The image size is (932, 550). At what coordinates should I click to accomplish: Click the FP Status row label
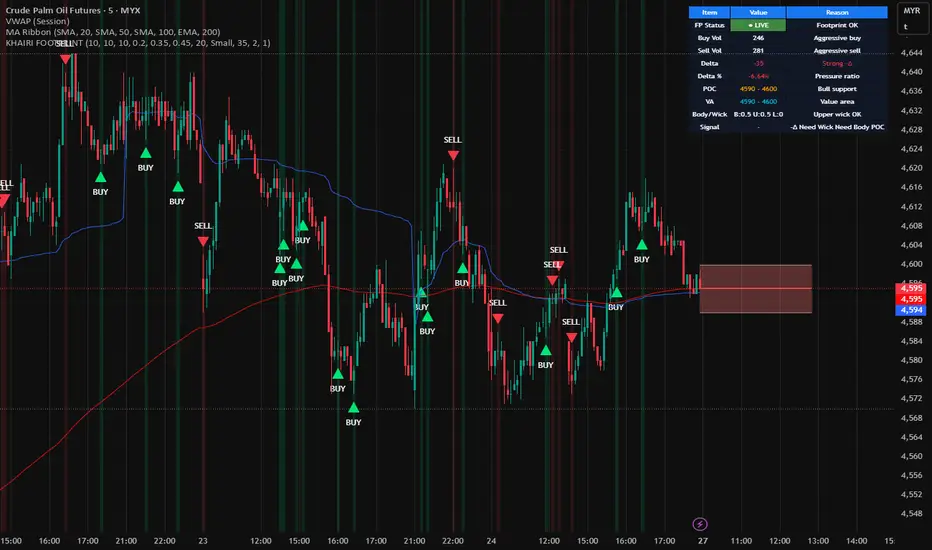tap(709, 25)
